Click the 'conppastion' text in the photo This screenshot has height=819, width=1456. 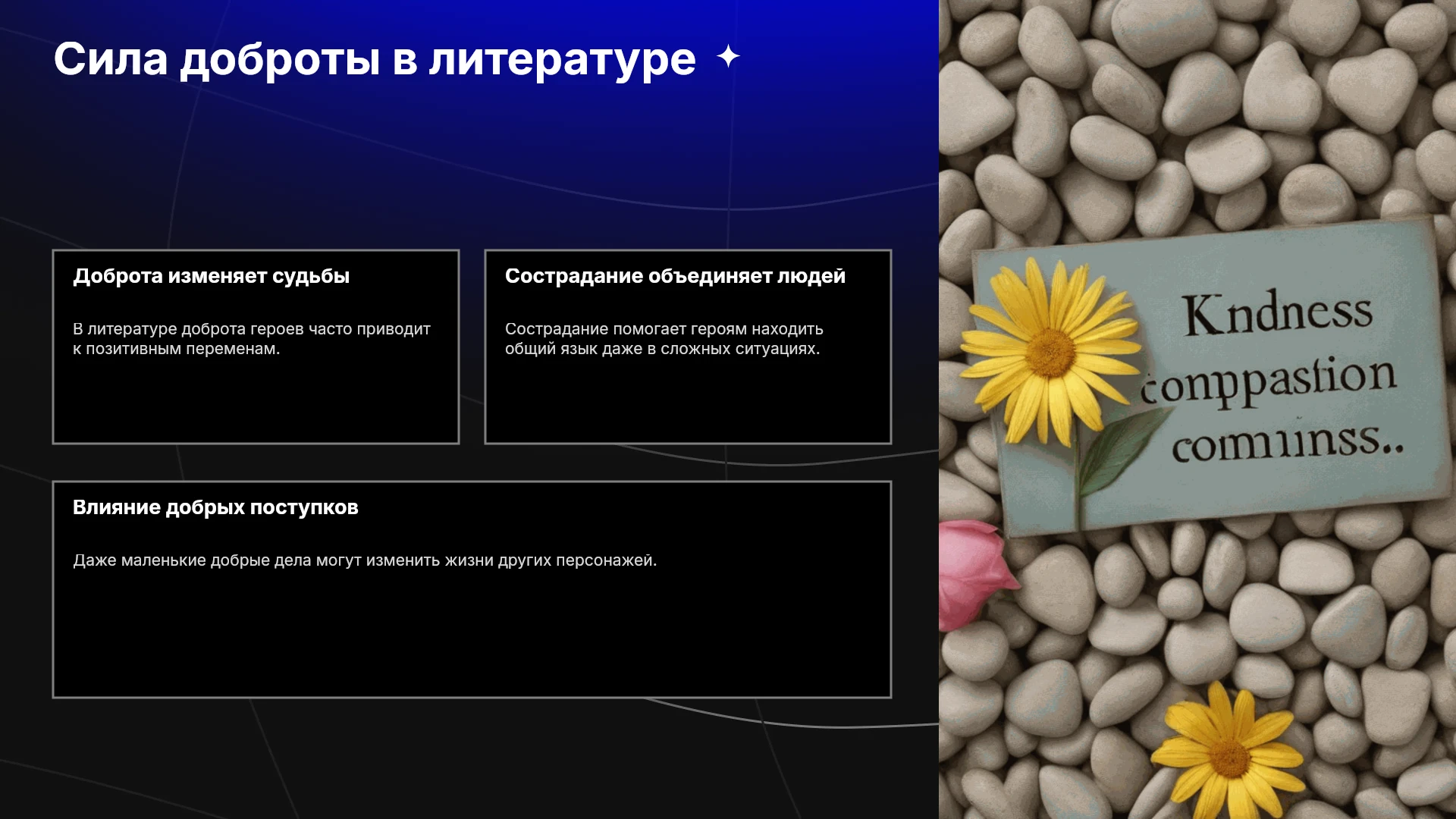point(1269,381)
